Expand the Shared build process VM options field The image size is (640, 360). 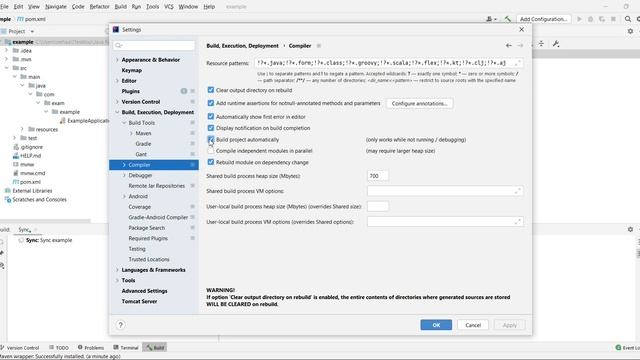518,191
